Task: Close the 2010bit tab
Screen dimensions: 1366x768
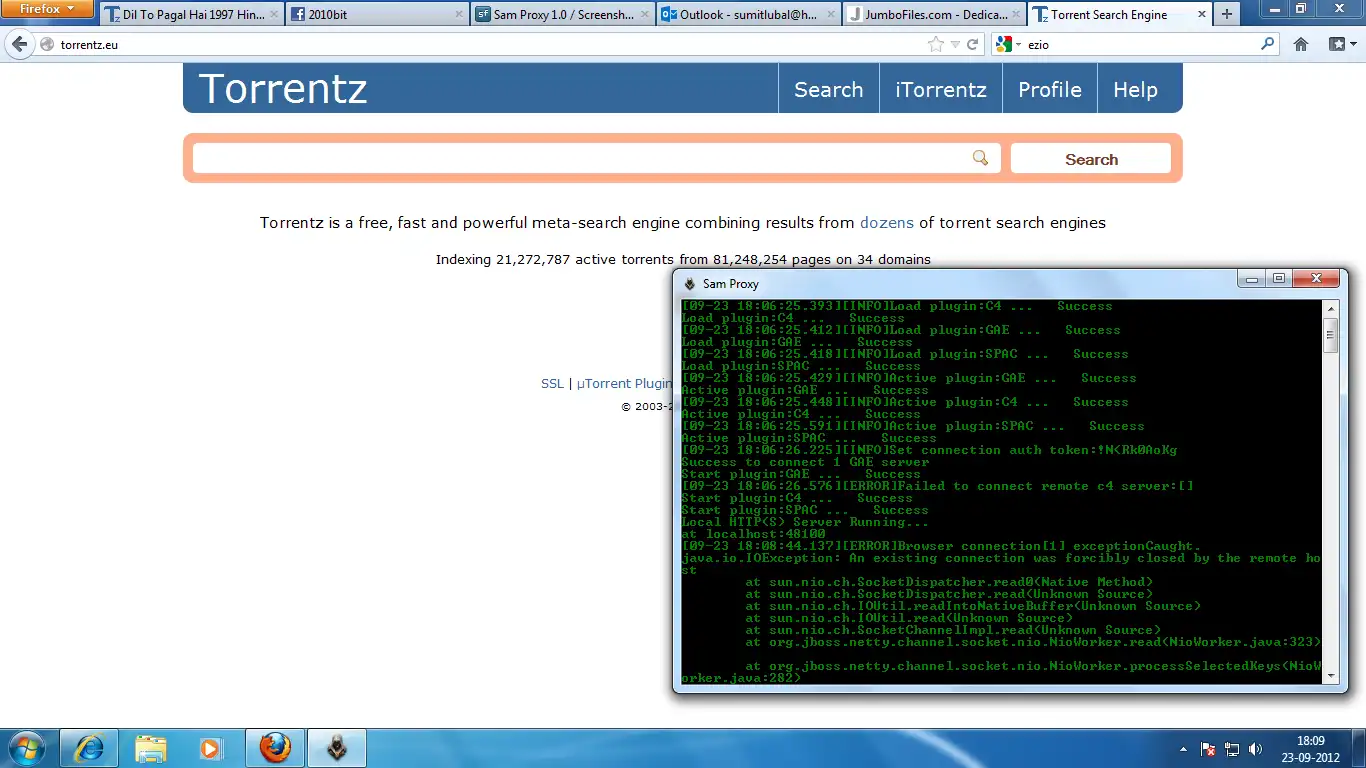Action: (x=459, y=15)
